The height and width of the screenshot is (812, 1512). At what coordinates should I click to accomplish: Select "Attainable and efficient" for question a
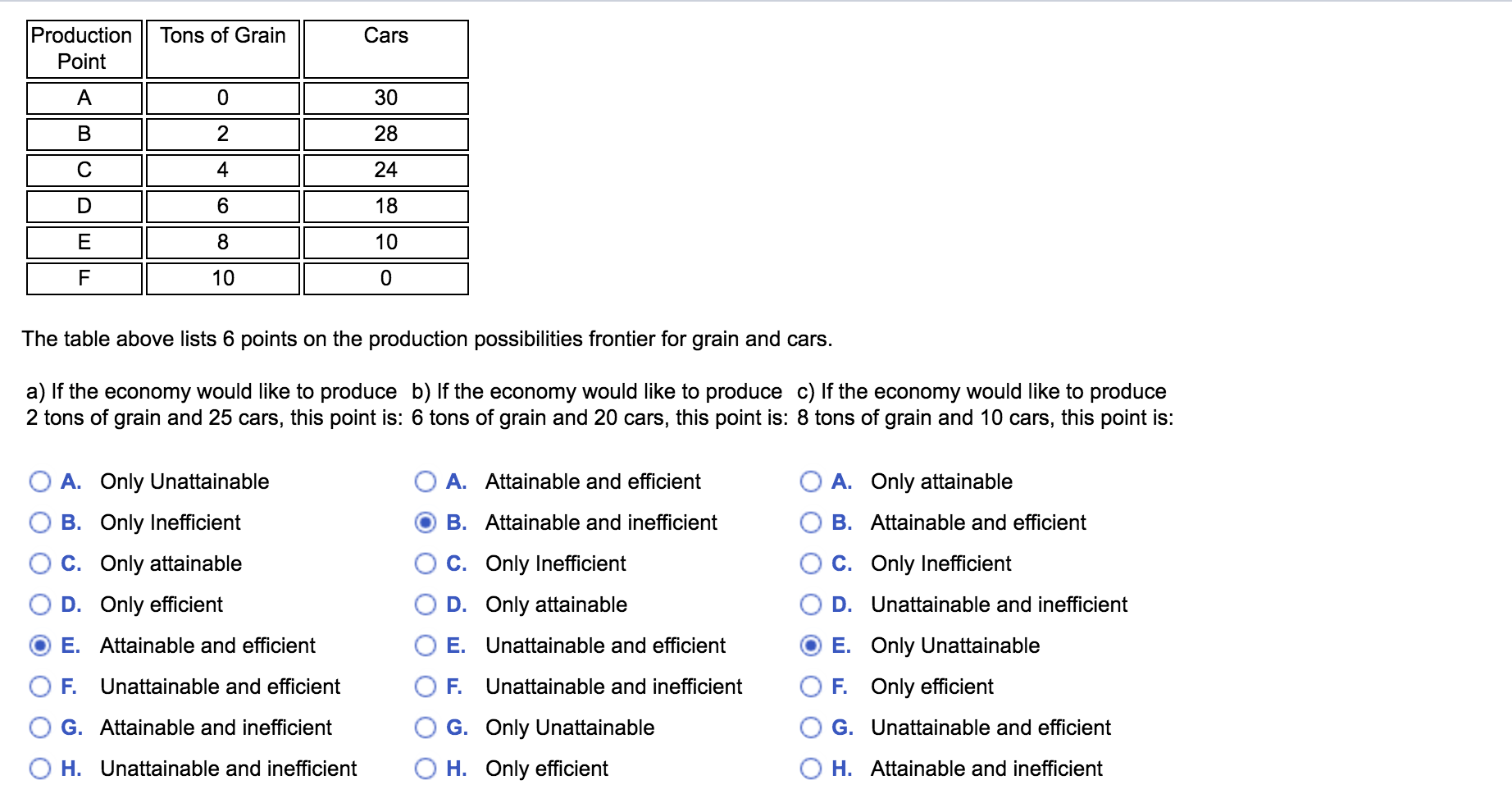(x=39, y=645)
